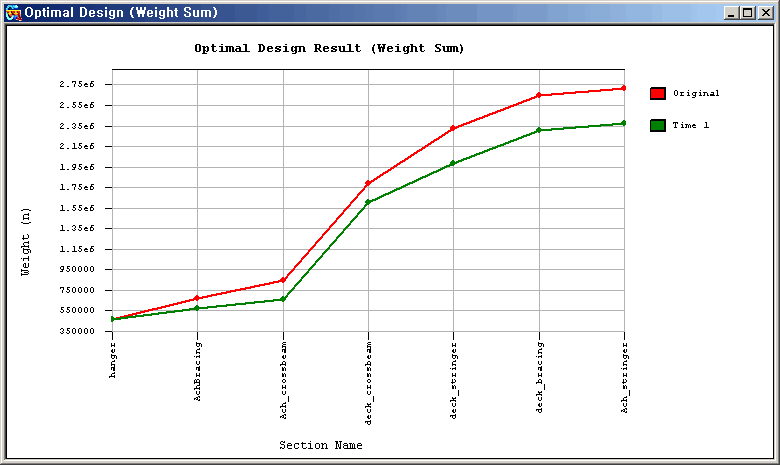Click the '2.55e6' y-axis value

tap(77, 105)
